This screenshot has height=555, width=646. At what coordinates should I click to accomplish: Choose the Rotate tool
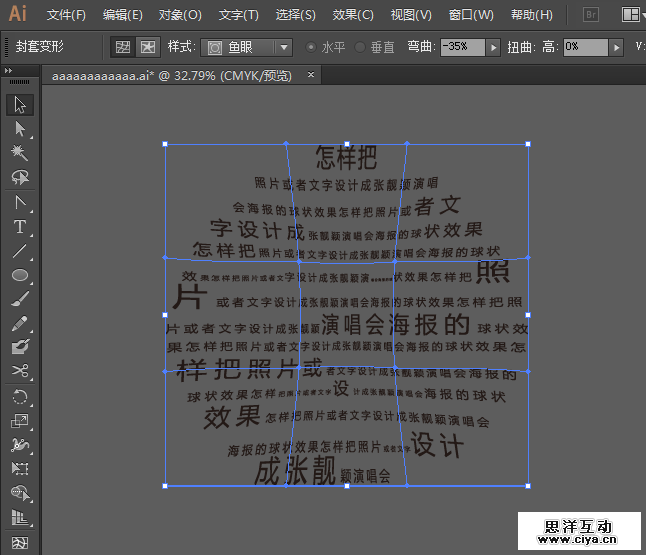(19, 397)
